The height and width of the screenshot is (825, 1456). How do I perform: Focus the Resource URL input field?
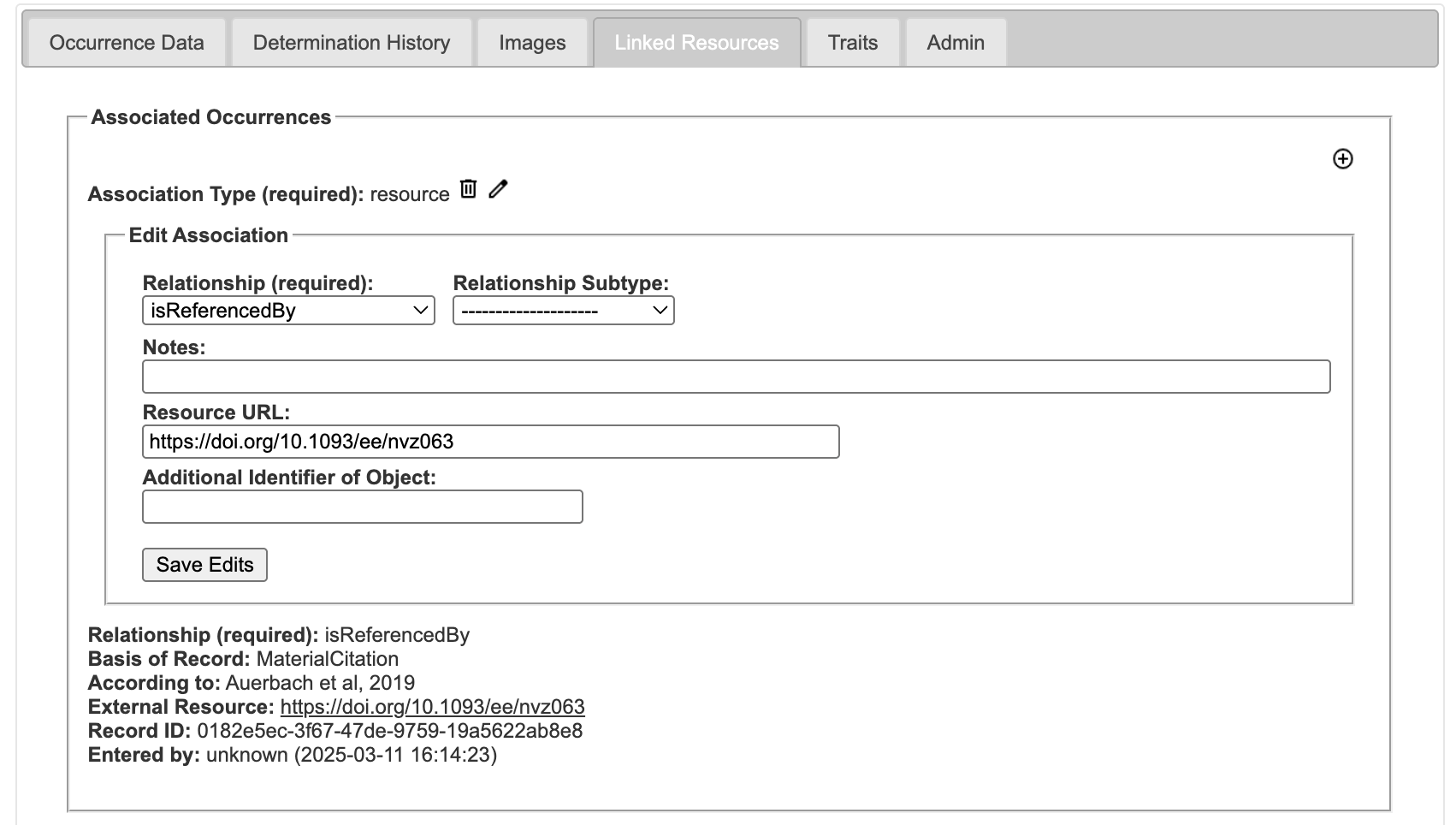coord(490,442)
